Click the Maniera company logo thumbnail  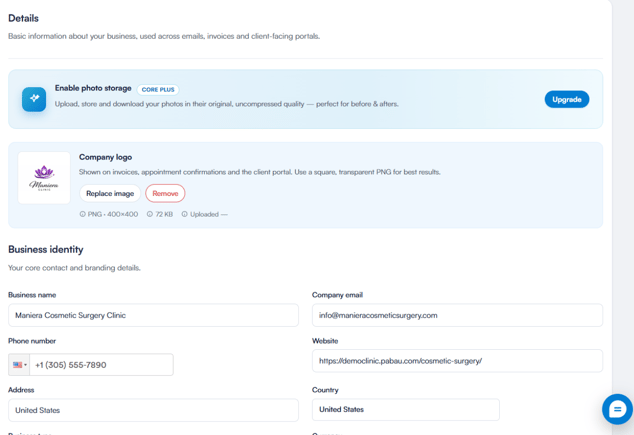click(44, 178)
